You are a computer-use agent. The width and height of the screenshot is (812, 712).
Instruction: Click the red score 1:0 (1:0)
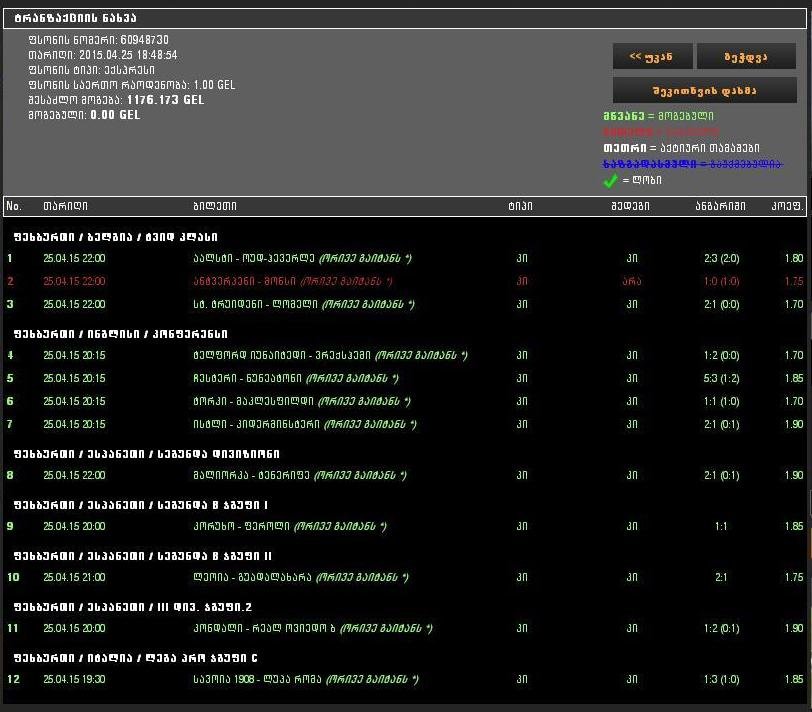pos(721,281)
